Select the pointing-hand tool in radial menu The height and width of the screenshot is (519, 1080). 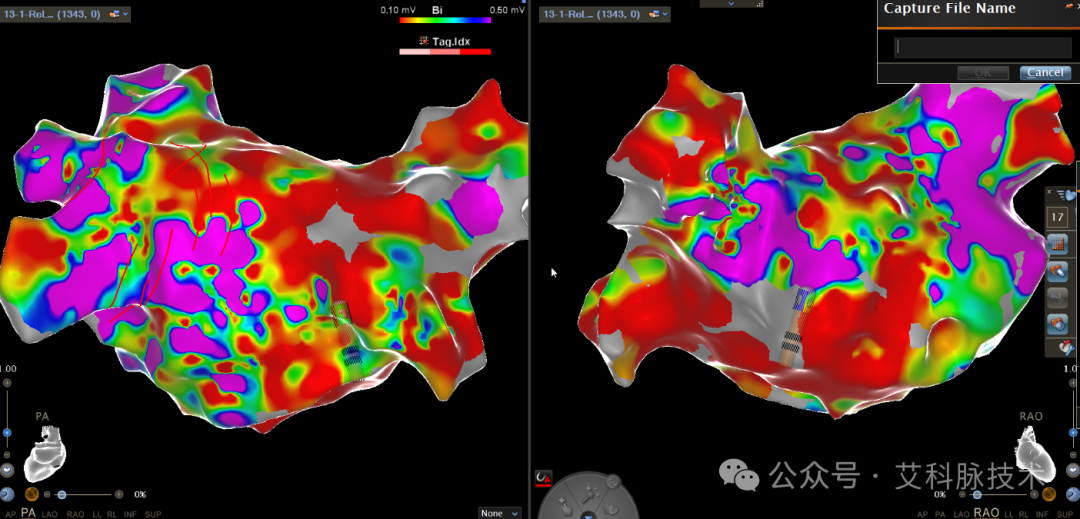565,507
